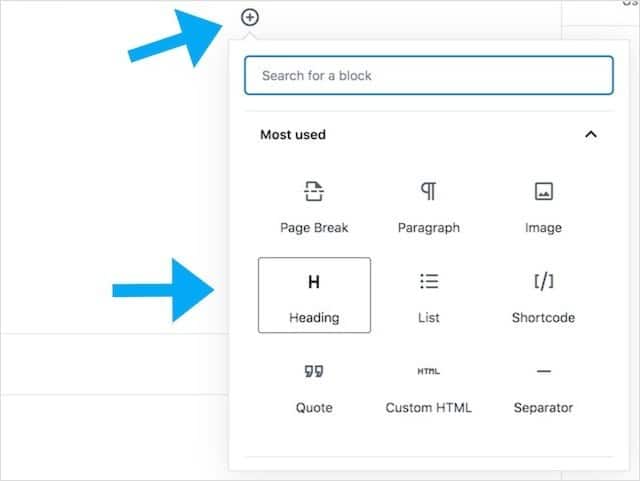The height and width of the screenshot is (481, 640).
Task: Choose the Image block icon
Action: pyautogui.click(x=543, y=191)
